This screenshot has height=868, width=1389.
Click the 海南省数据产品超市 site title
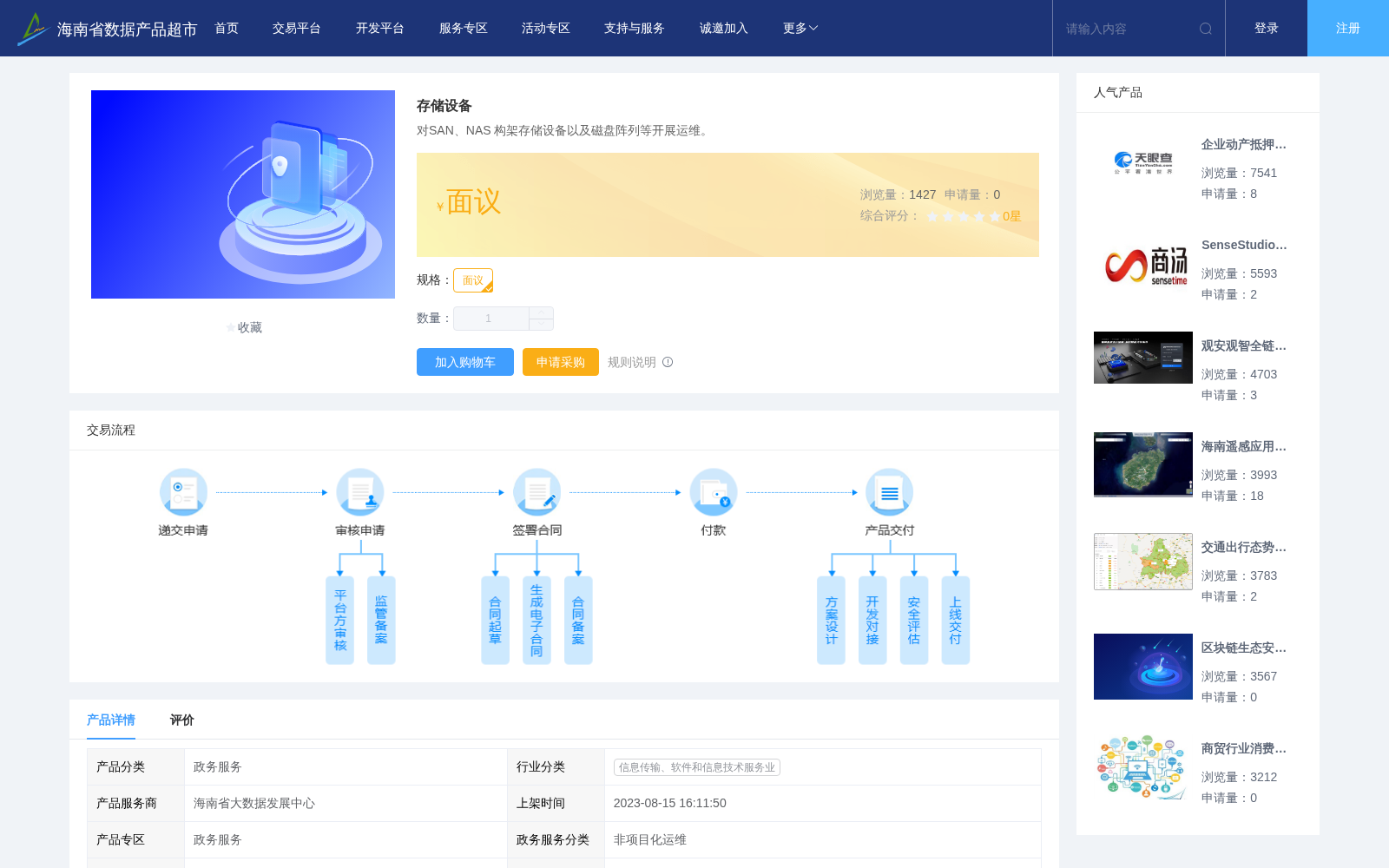[x=127, y=30]
